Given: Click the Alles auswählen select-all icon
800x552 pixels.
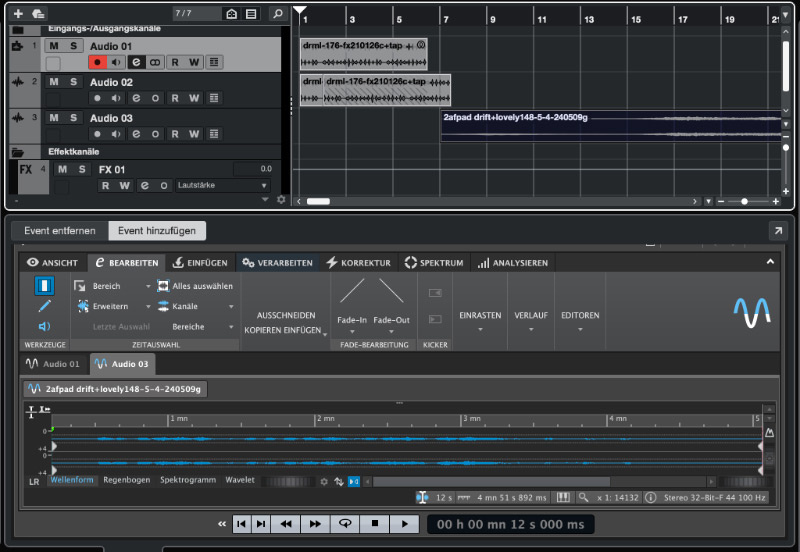Looking at the screenshot, I should click(x=163, y=286).
